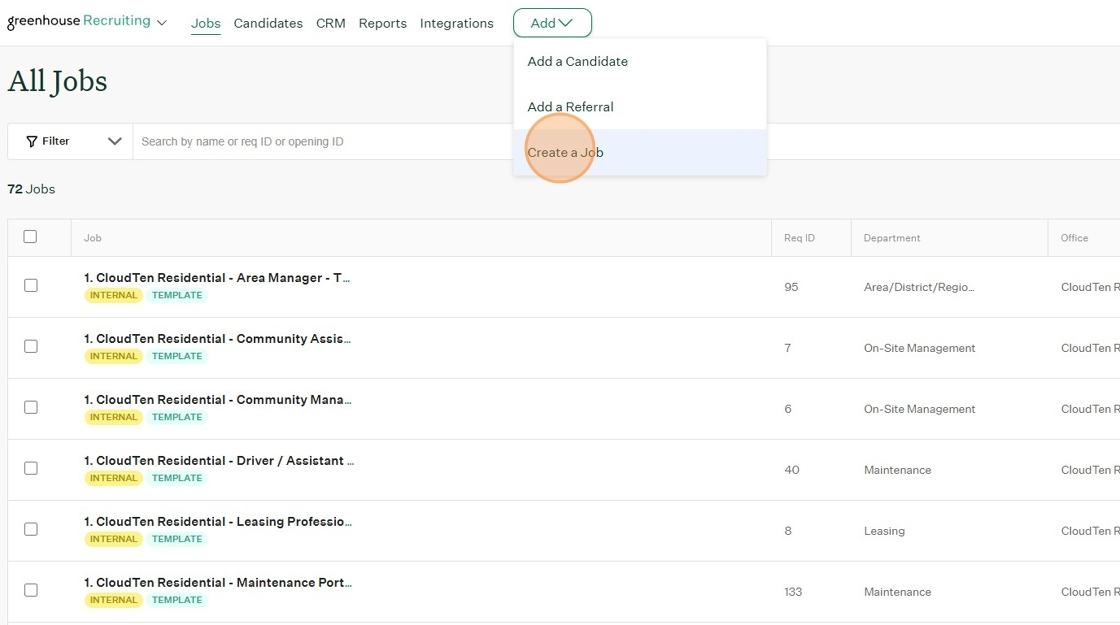
Task: Open the CloudTen Residential Driver / Assistant job
Action: pyautogui.click(x=219, y=461)
